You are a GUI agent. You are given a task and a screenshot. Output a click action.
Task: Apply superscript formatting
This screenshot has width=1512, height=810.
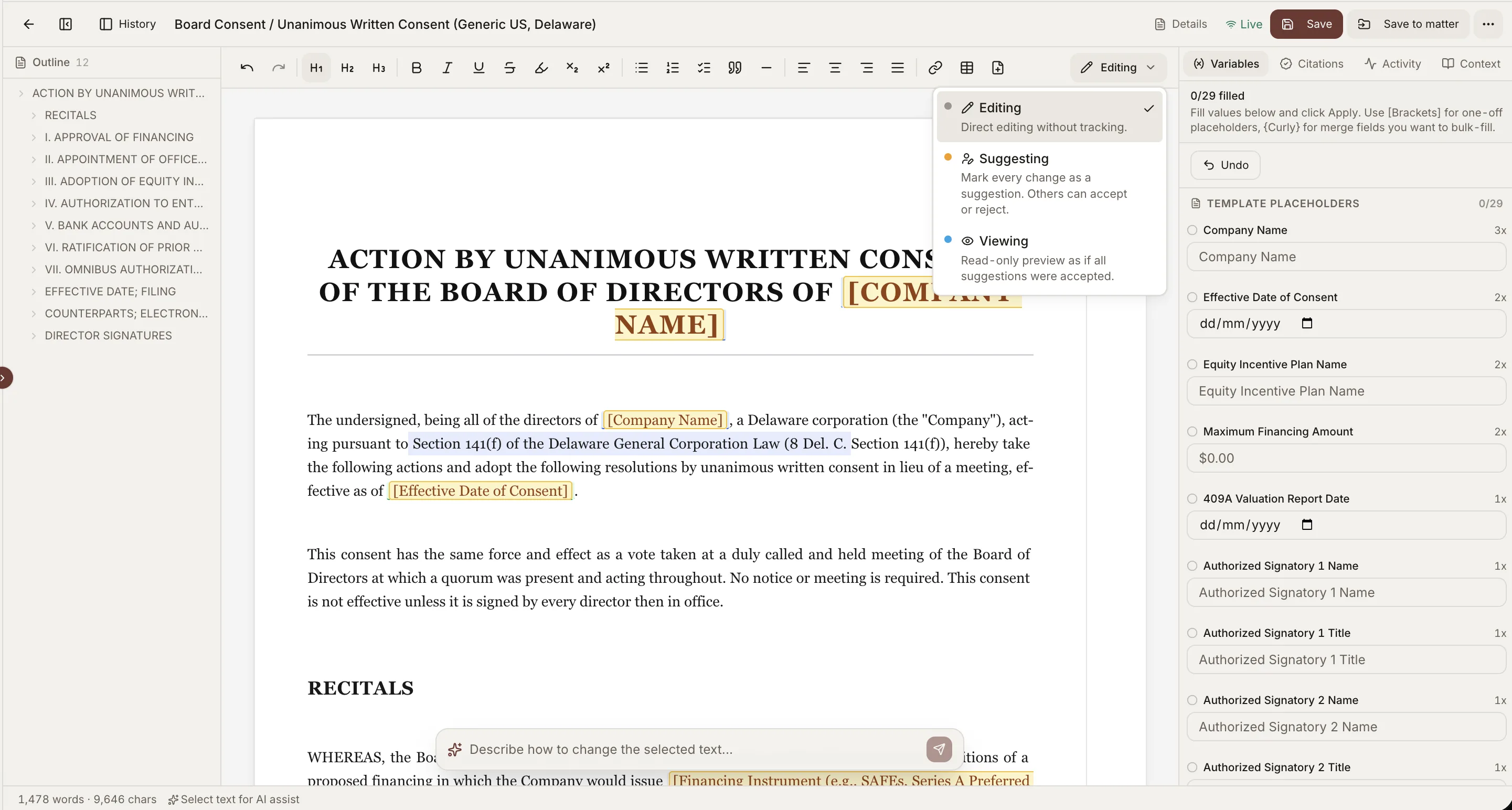pos(603,68)
